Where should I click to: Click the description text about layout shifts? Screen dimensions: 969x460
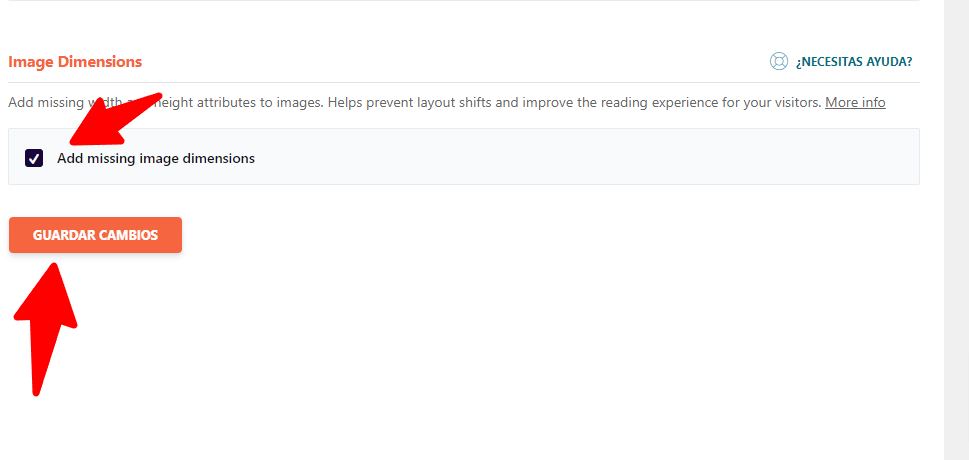pos(447,102)
